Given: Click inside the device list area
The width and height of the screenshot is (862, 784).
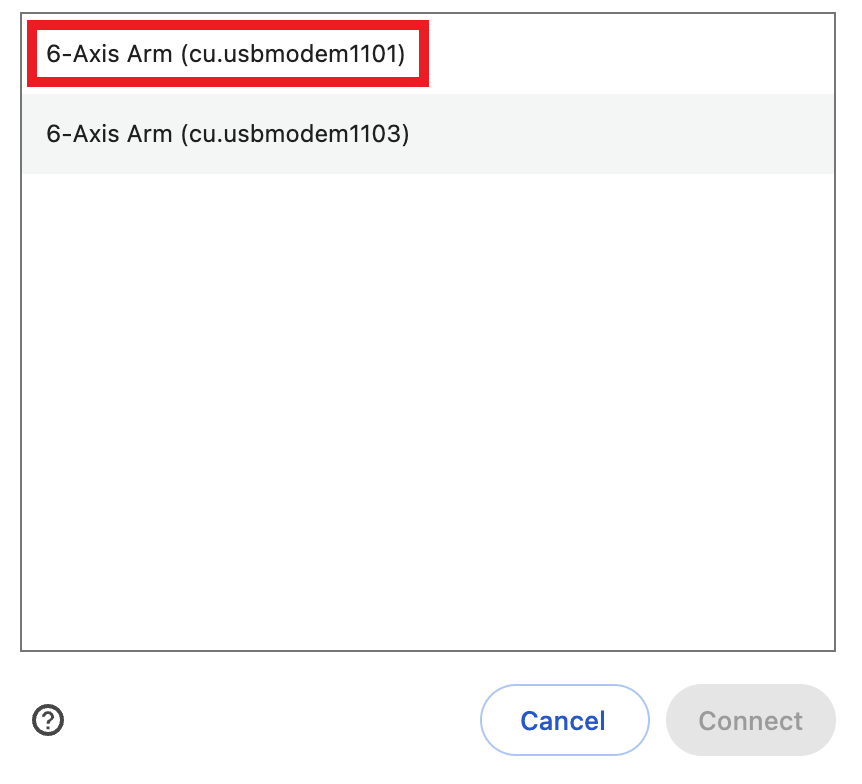Looking at the screenshot, I should tap(430, 400).
